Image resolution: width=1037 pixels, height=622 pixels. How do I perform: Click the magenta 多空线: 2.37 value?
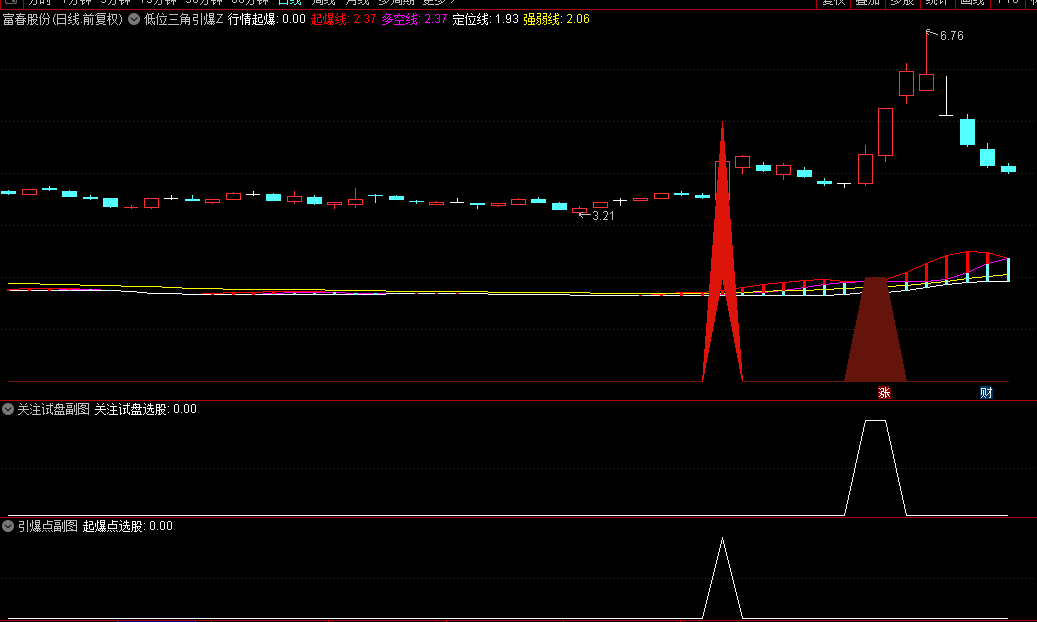pos(414,19)
